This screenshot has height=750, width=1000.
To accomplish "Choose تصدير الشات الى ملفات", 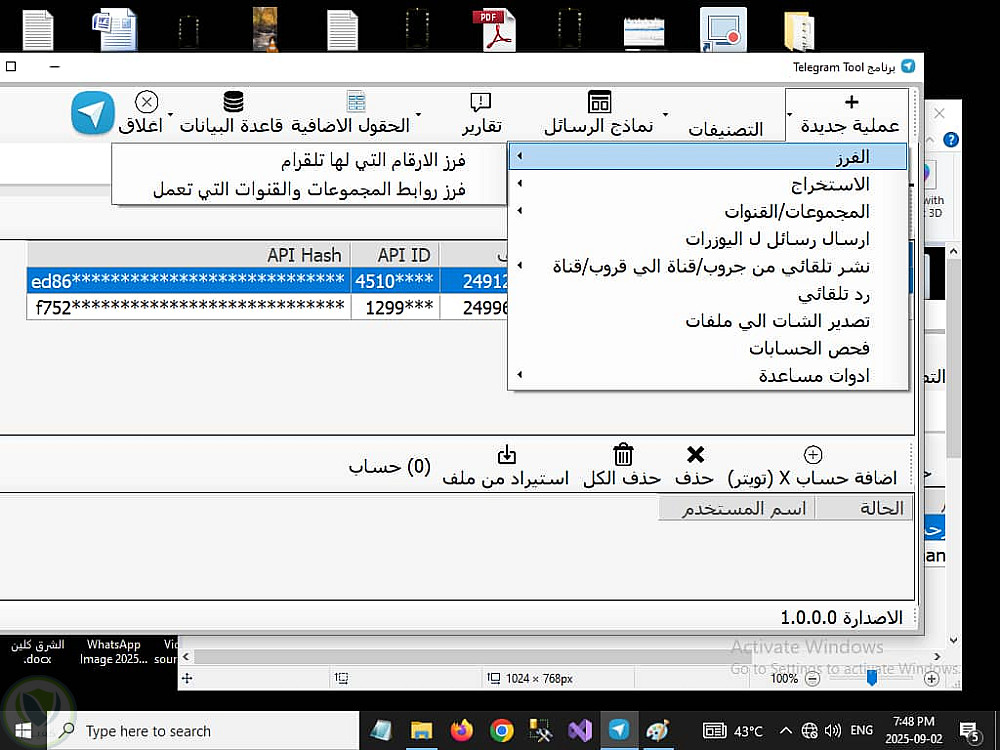I will pos(708,321).
